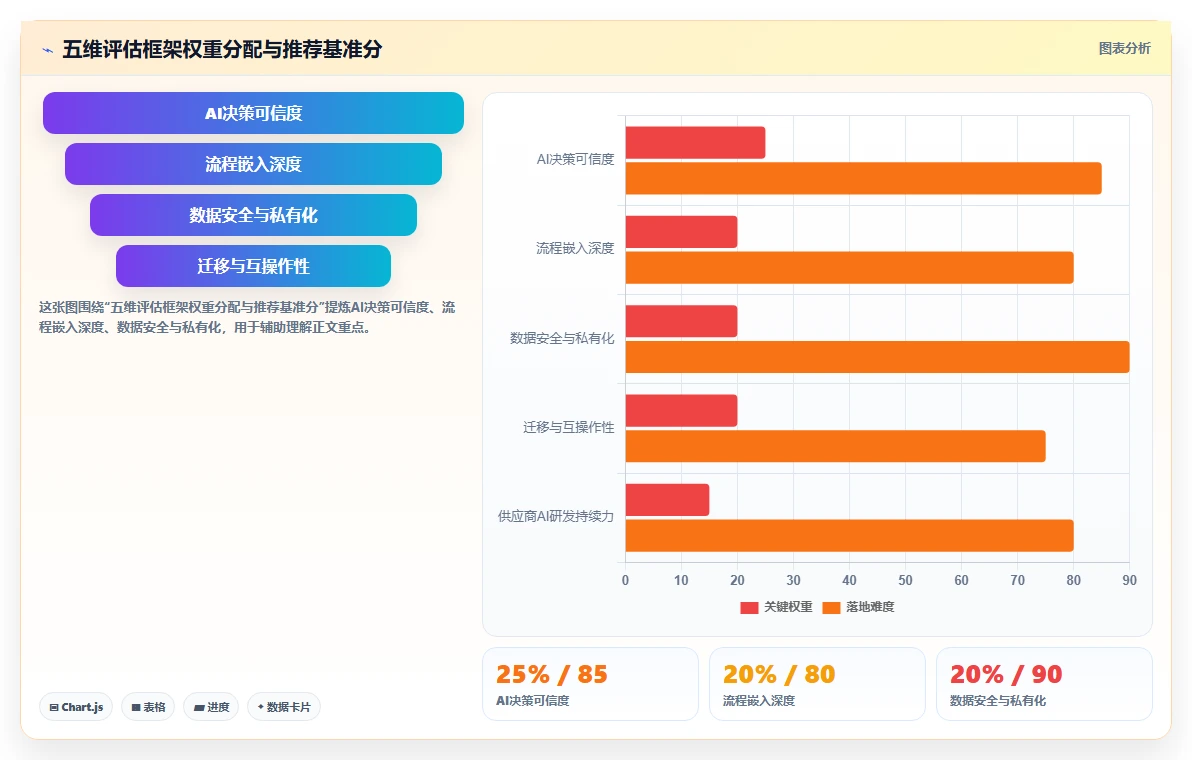
Task: Click the red bar for 数据安全与私有化
Action: coord(681,321)
